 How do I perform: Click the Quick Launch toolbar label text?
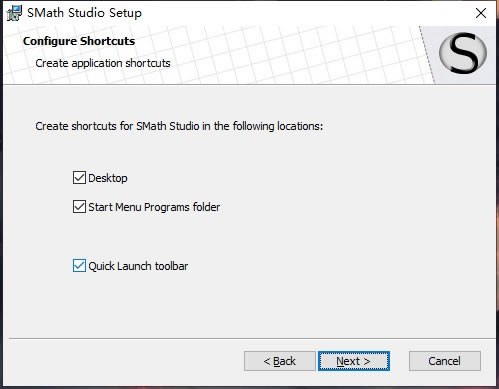click(138, 266)
